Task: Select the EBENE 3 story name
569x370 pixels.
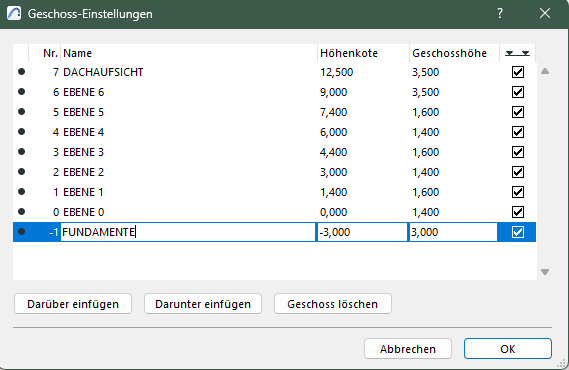Action: point(83,152)
